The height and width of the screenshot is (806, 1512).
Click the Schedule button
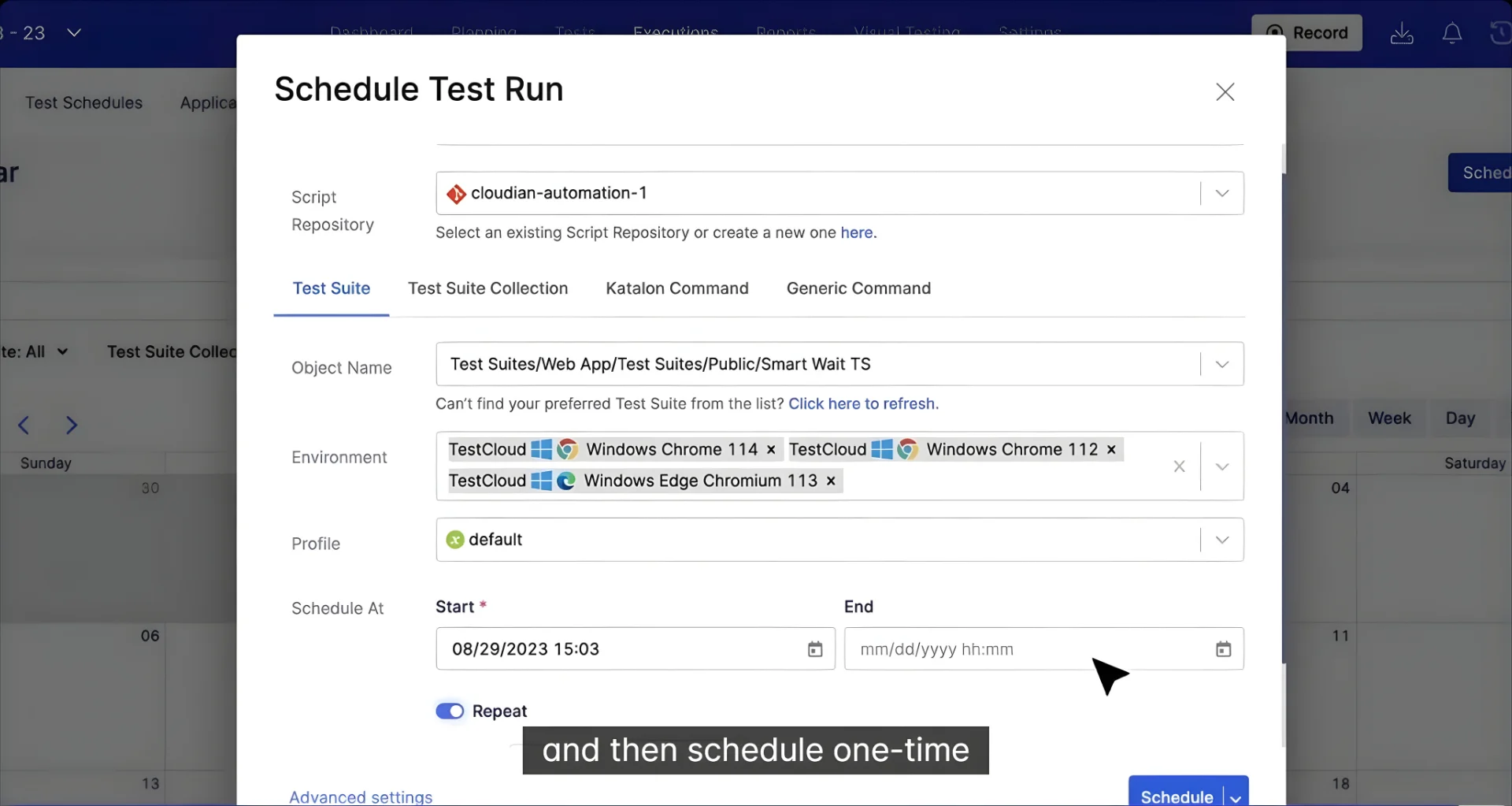click(1177, 797)
